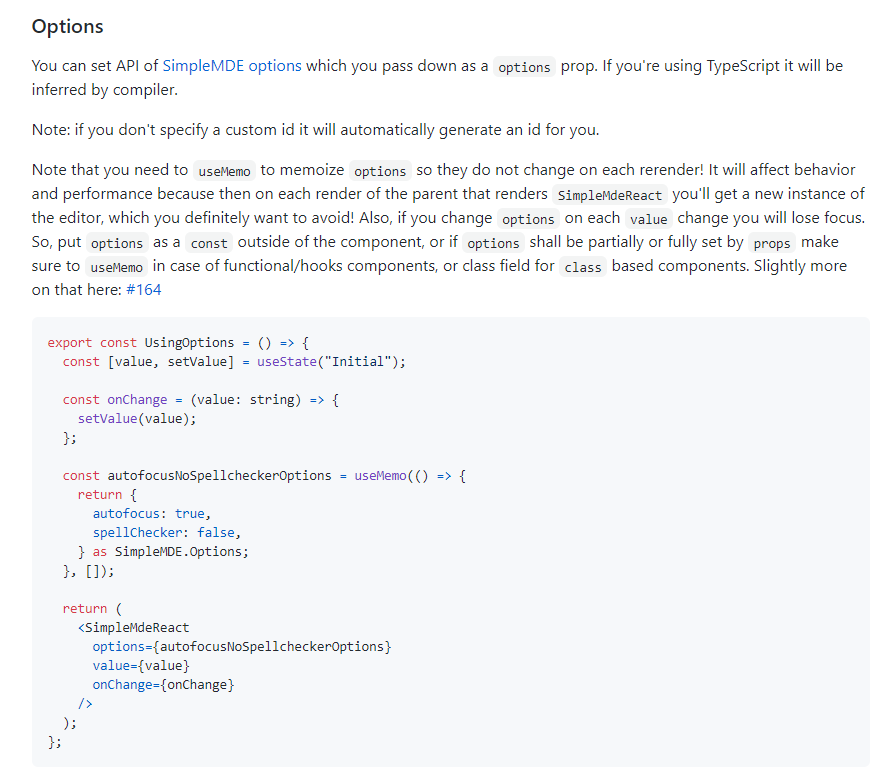Click the '<SimpleMdeReact' JSX tag line

pos(133,627)
